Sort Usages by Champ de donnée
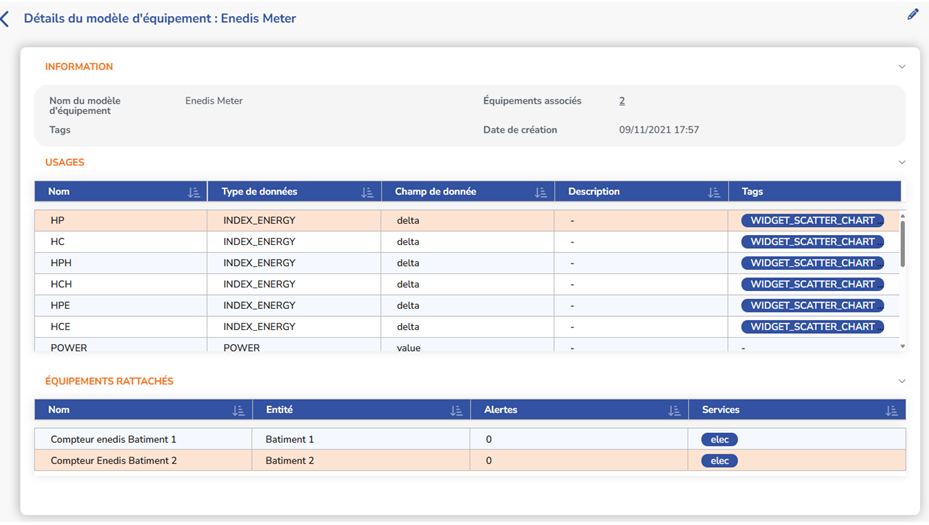 click(540, 192)
